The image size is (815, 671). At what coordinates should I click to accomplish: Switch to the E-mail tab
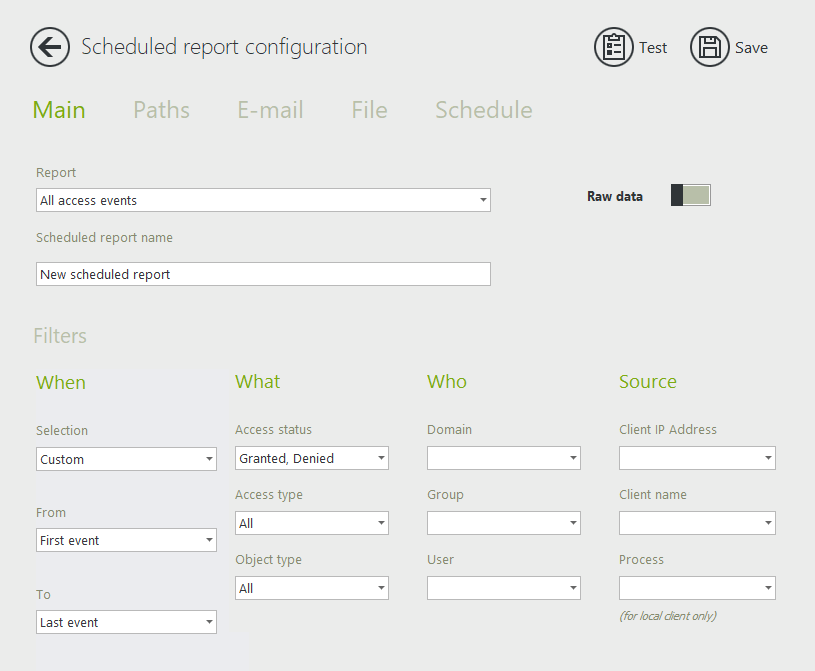[x=270, y=110]
